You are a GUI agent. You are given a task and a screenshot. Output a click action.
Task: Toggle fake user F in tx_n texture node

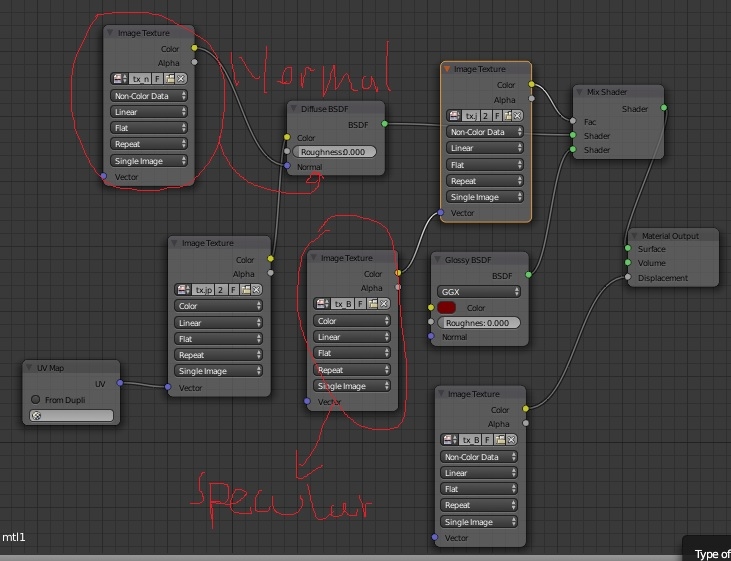tap(158, 79)
